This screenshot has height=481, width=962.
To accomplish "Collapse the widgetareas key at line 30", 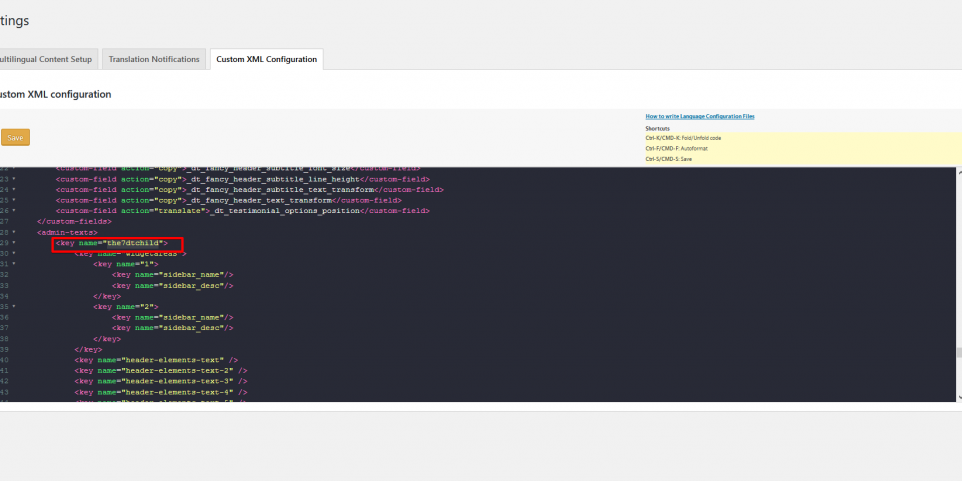I will point(14,254).
